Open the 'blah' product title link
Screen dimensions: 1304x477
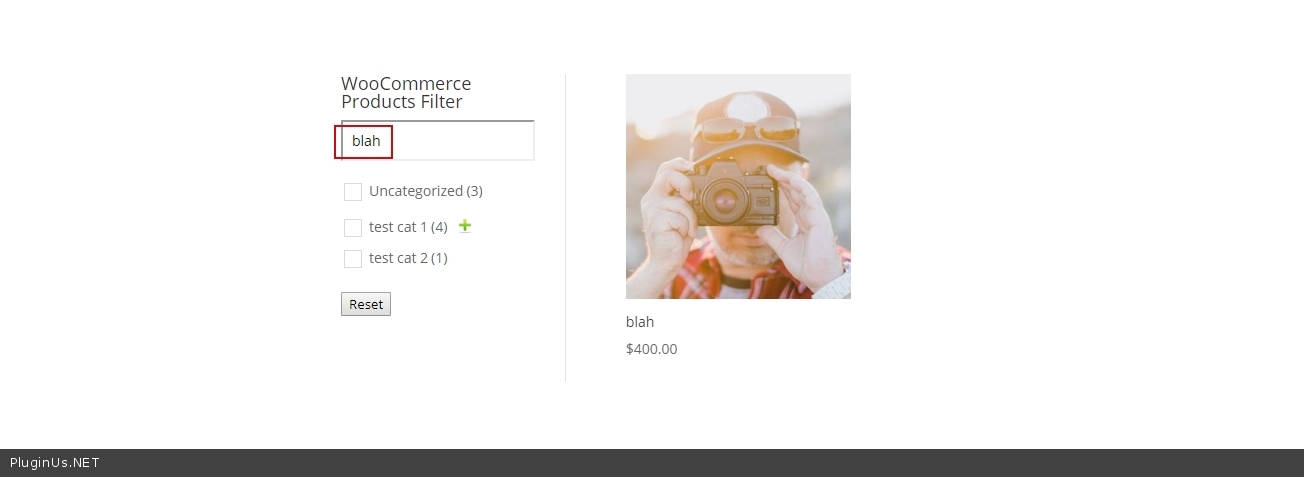(x=640, y=322)
